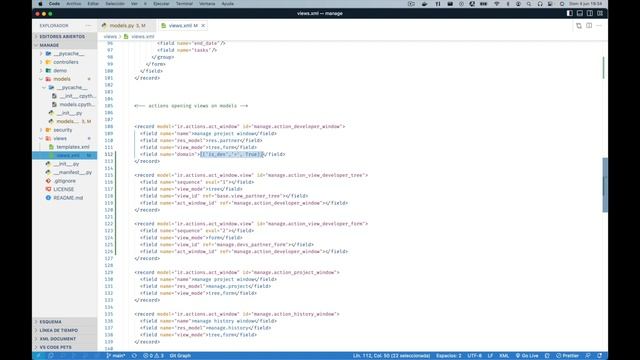Collapse the views folder in explorer
This screenshot has height=360, width=640.
[x=64, y=138]
